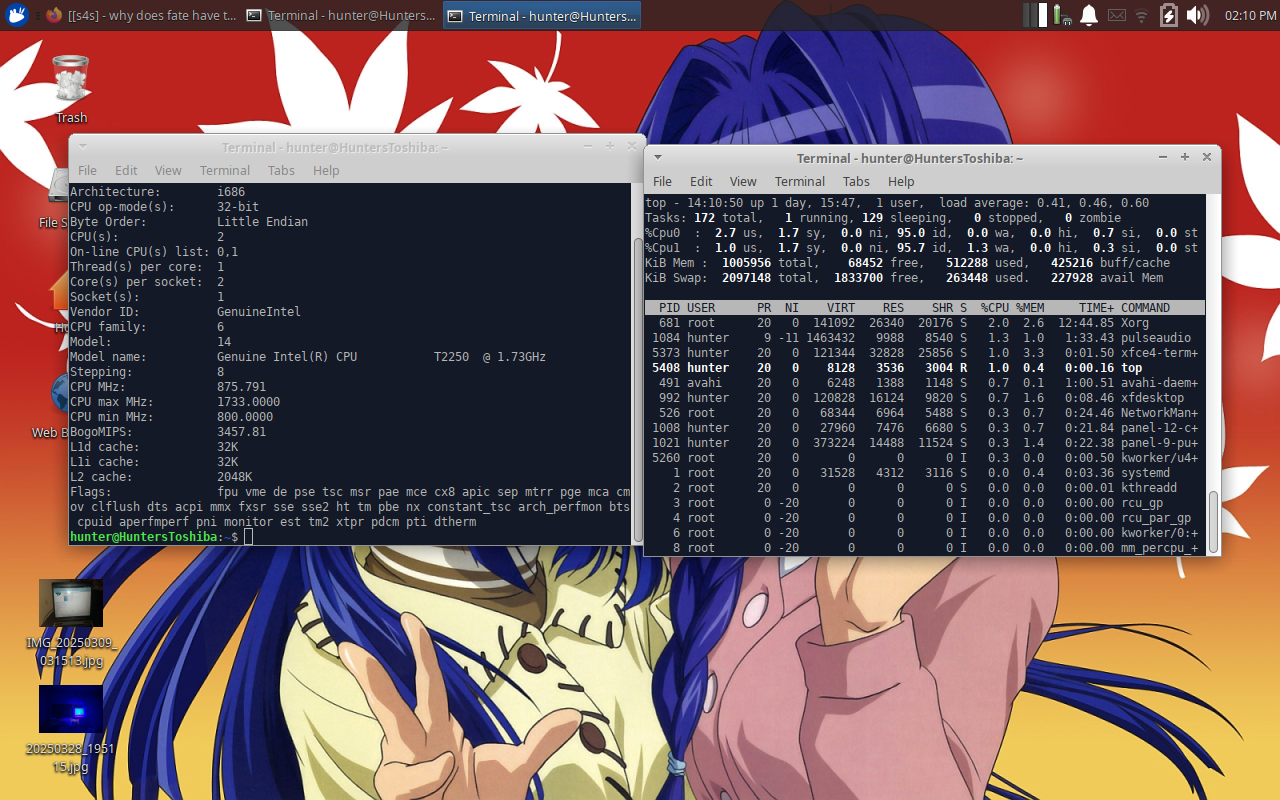
Task: Open Edit menu in the lscpu terminal
Action: click(x=126, y=170)
